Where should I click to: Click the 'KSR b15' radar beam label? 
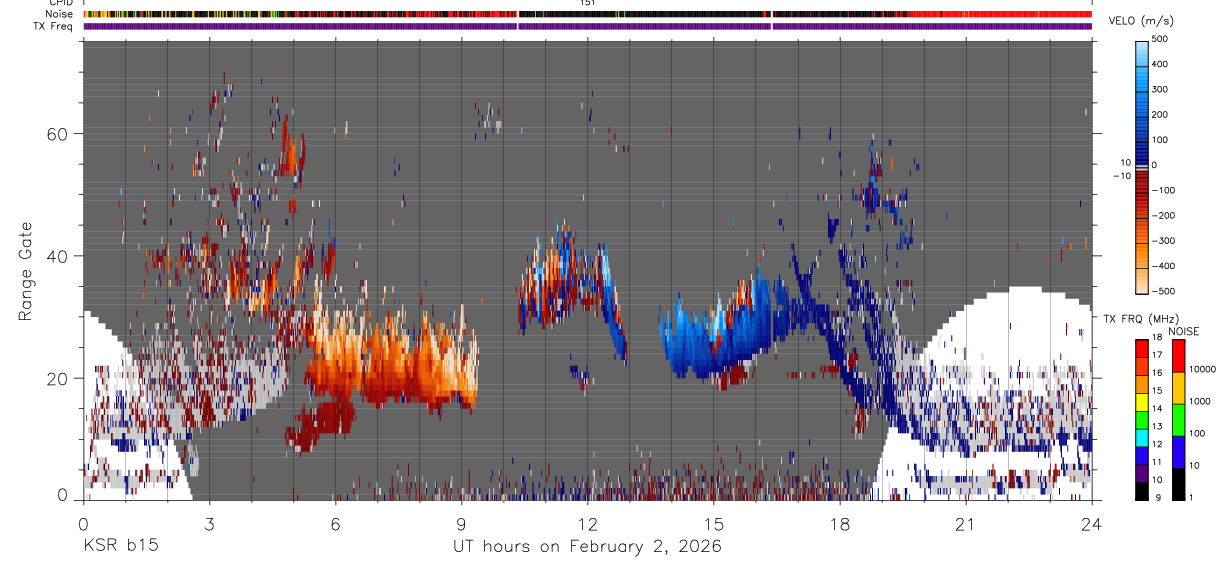point(119,547)
